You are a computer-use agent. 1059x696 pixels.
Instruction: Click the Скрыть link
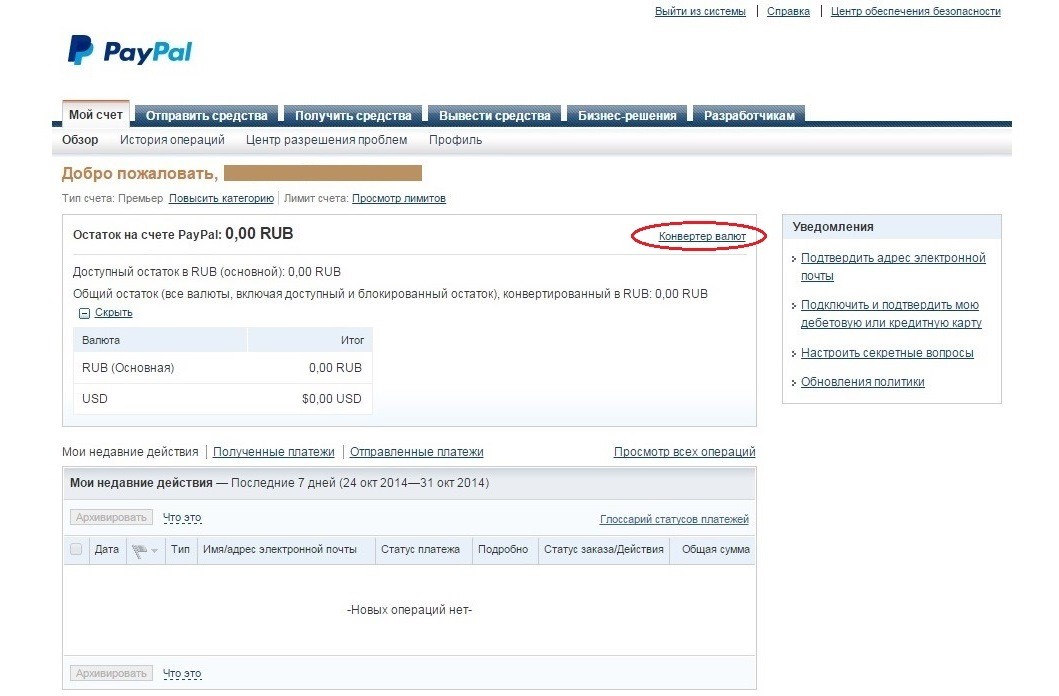click(113, 313)
